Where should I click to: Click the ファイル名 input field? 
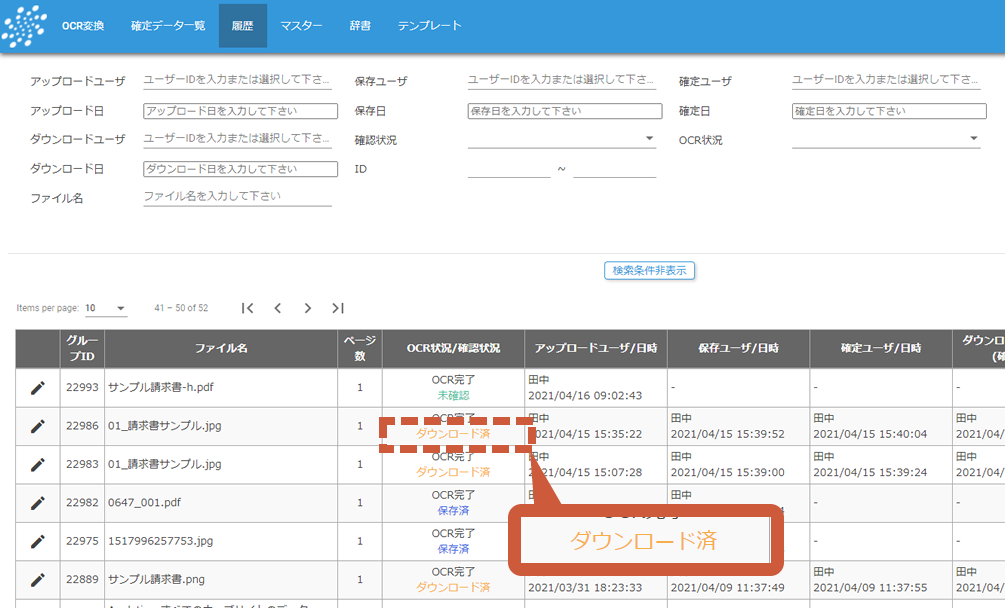pos(237,197)
